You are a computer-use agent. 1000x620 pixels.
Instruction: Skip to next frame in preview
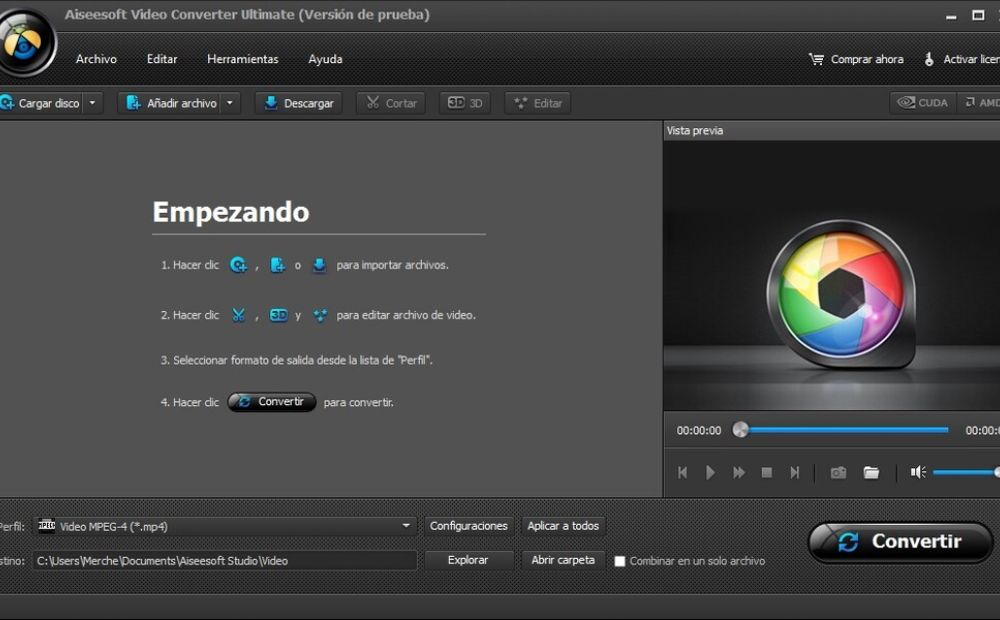(795, 473)
